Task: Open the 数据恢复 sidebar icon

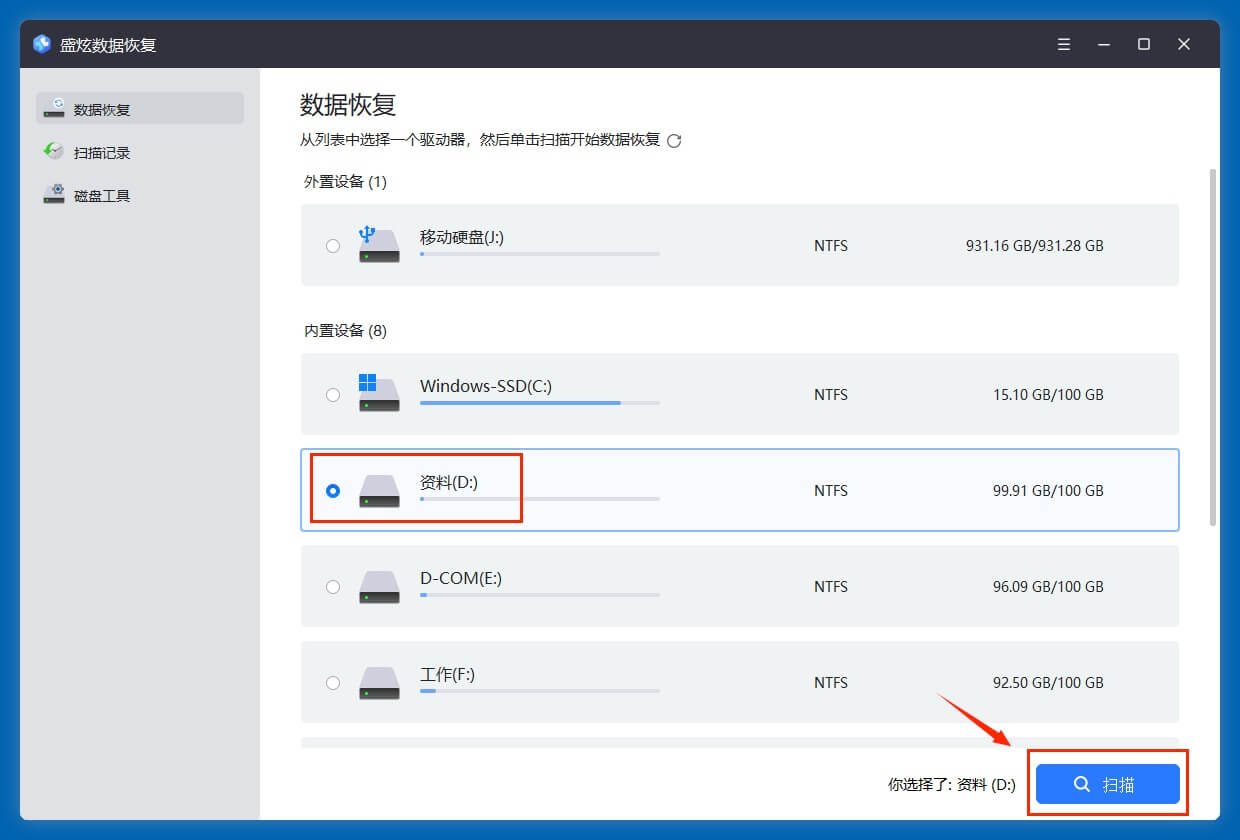Action: click(x=55, y=109)
